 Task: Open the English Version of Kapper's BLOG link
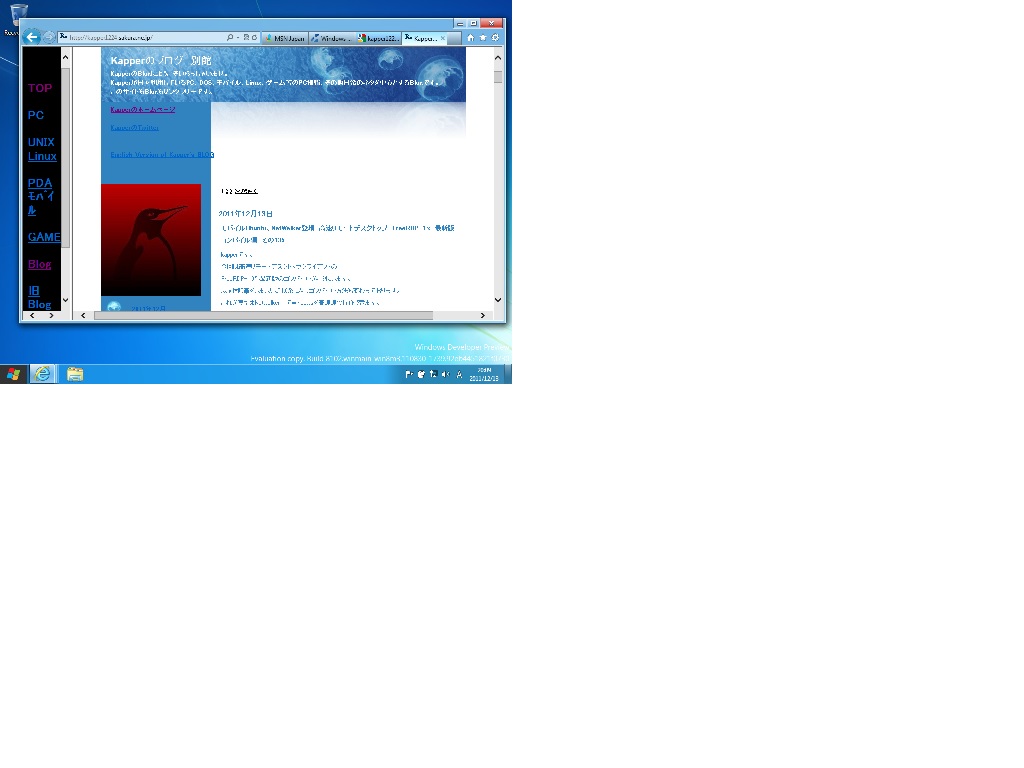pos(162,155)
